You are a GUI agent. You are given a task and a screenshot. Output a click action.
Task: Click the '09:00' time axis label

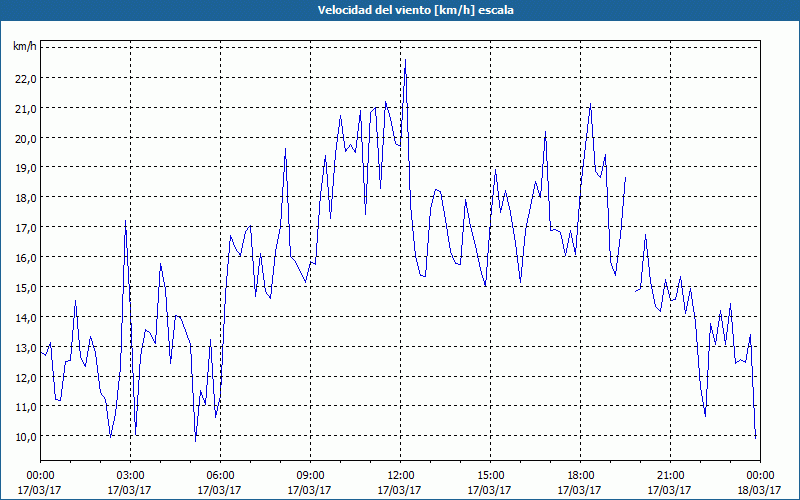310,476
